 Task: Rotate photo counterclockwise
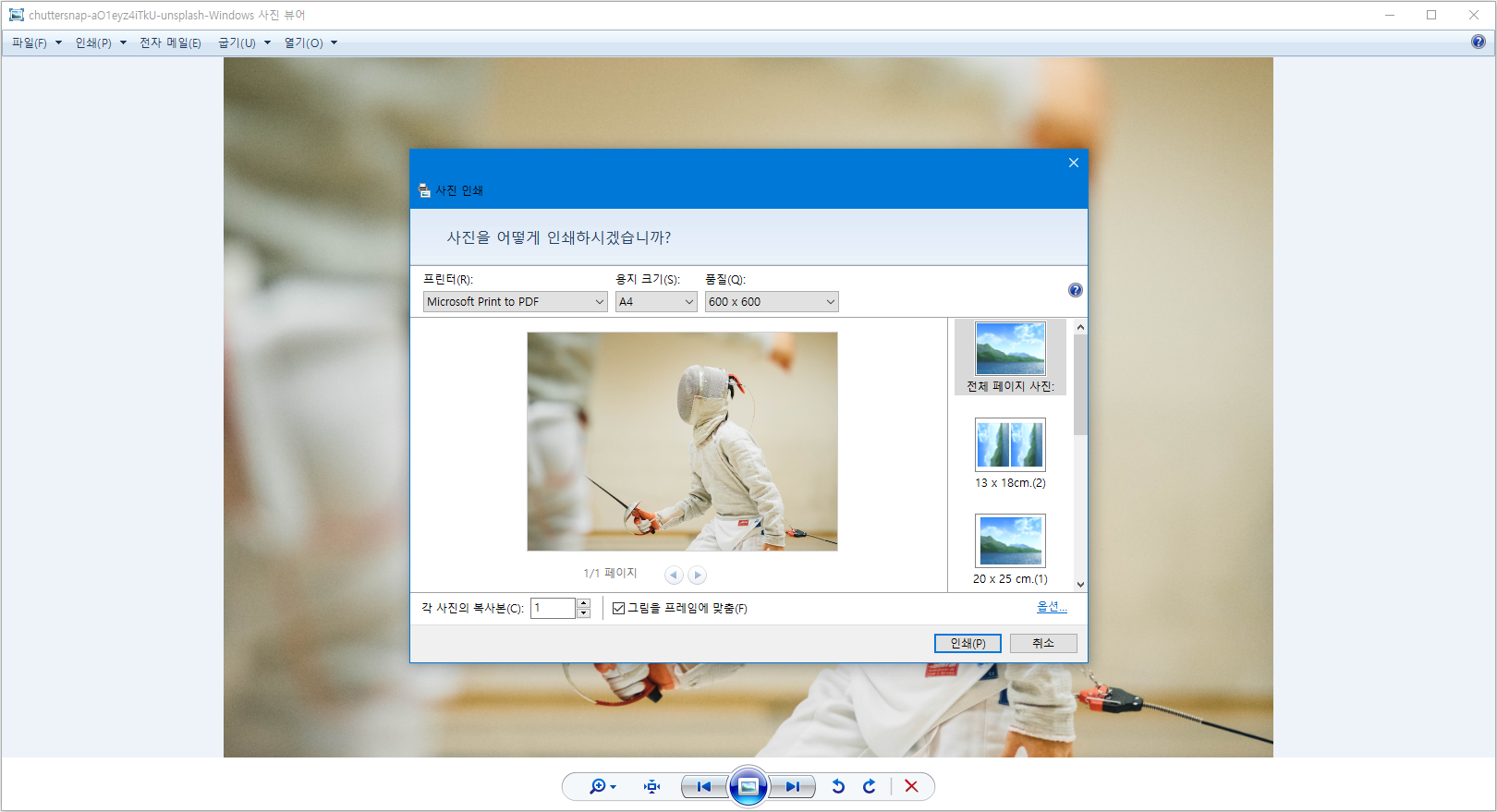(x=838, y=786)
